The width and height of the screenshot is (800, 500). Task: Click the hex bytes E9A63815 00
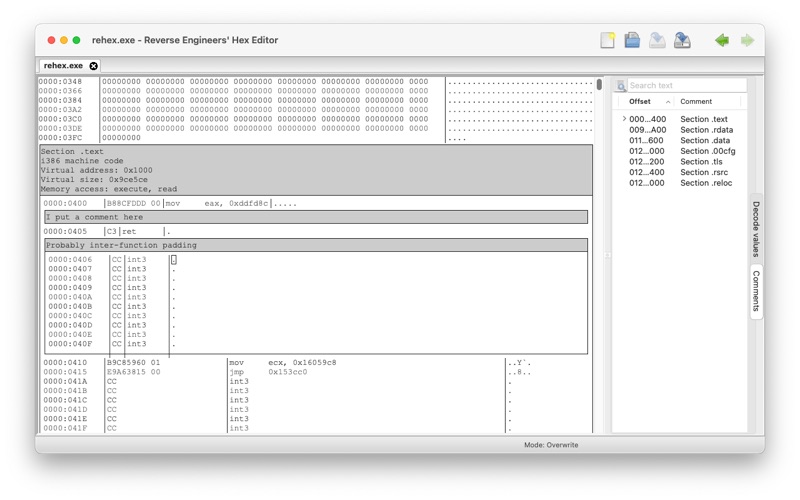pyautogui.click(x=133, y=372)
